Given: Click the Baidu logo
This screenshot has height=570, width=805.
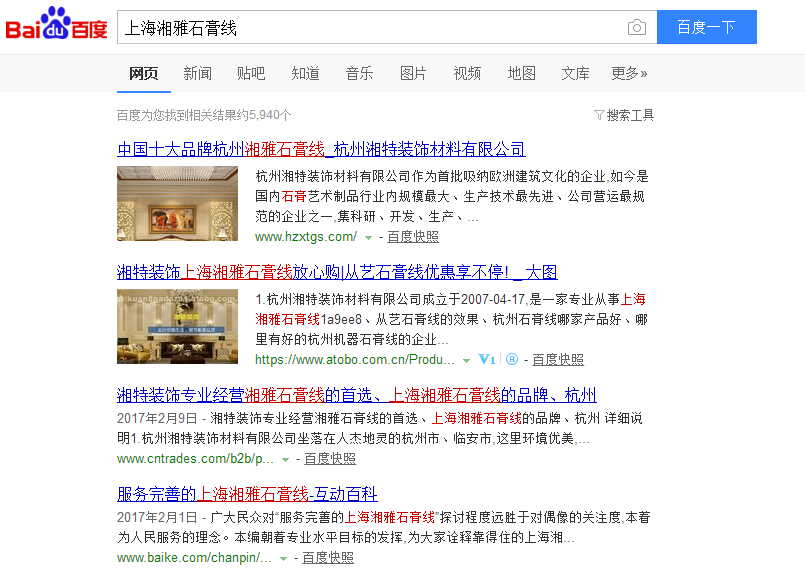Looking at the screenshot, I should pyautogui.click(x=56, y=23).
